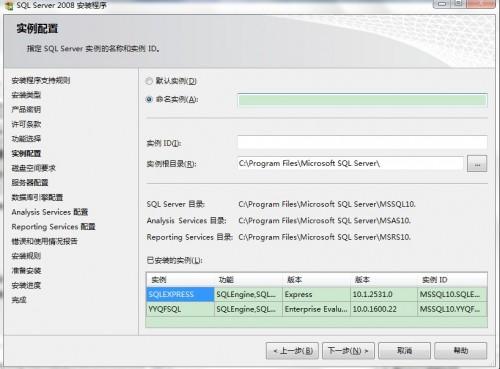Click the 实例 ID column header
Image resolution: width=500 pixels, height=369 pixels.
(x=452, y=280)
